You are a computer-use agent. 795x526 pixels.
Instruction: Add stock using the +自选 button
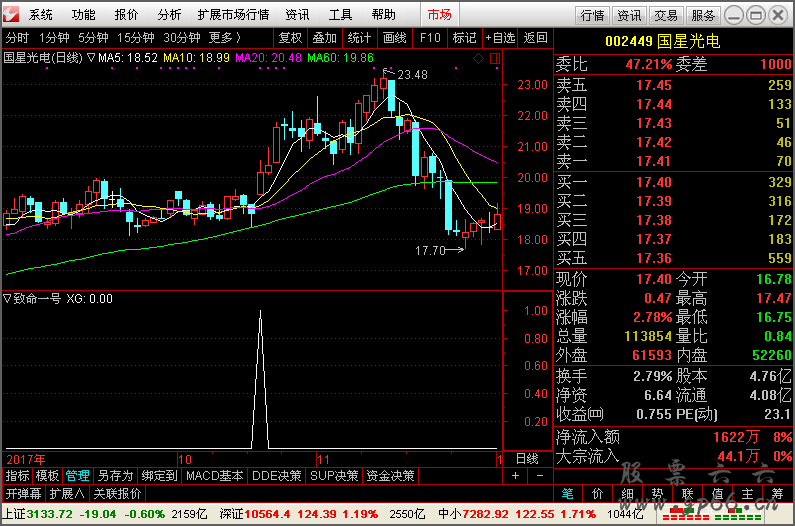tap(500, 38)
